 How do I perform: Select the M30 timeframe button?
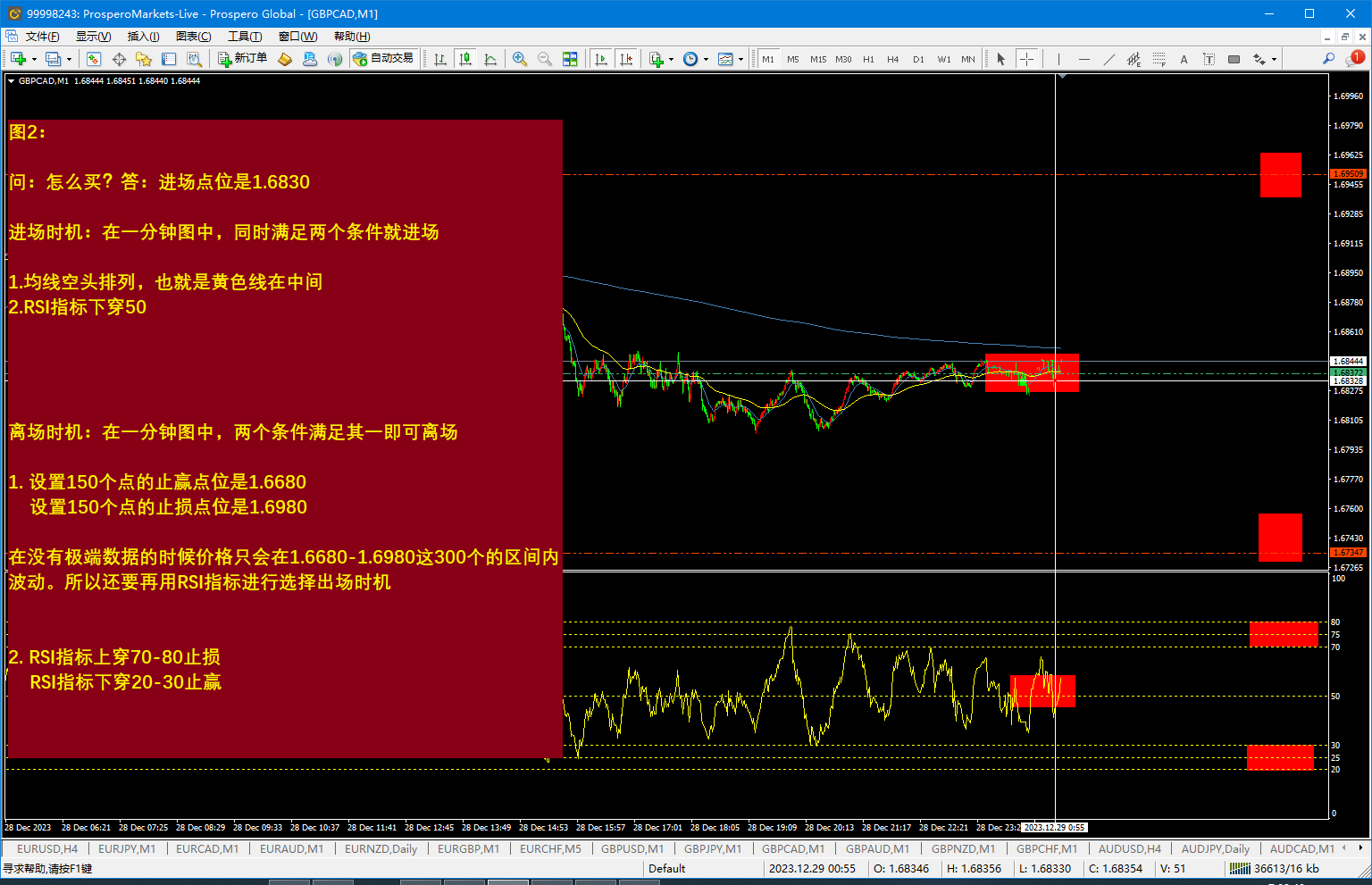pyautogui.click(x=843, y=59)
